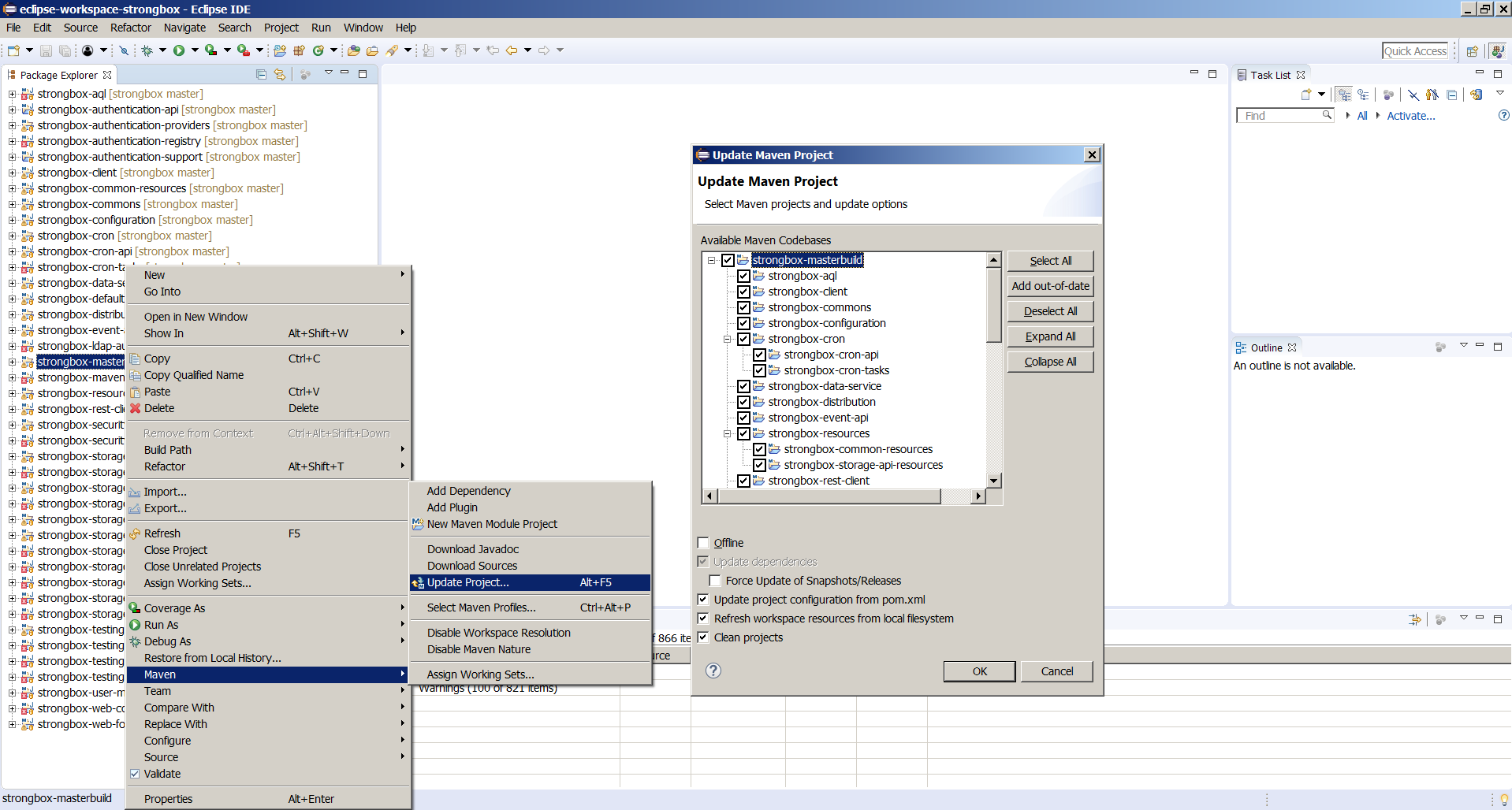Click the green Run toolbar icon
1512x810 pixels.
pos(179,50)
